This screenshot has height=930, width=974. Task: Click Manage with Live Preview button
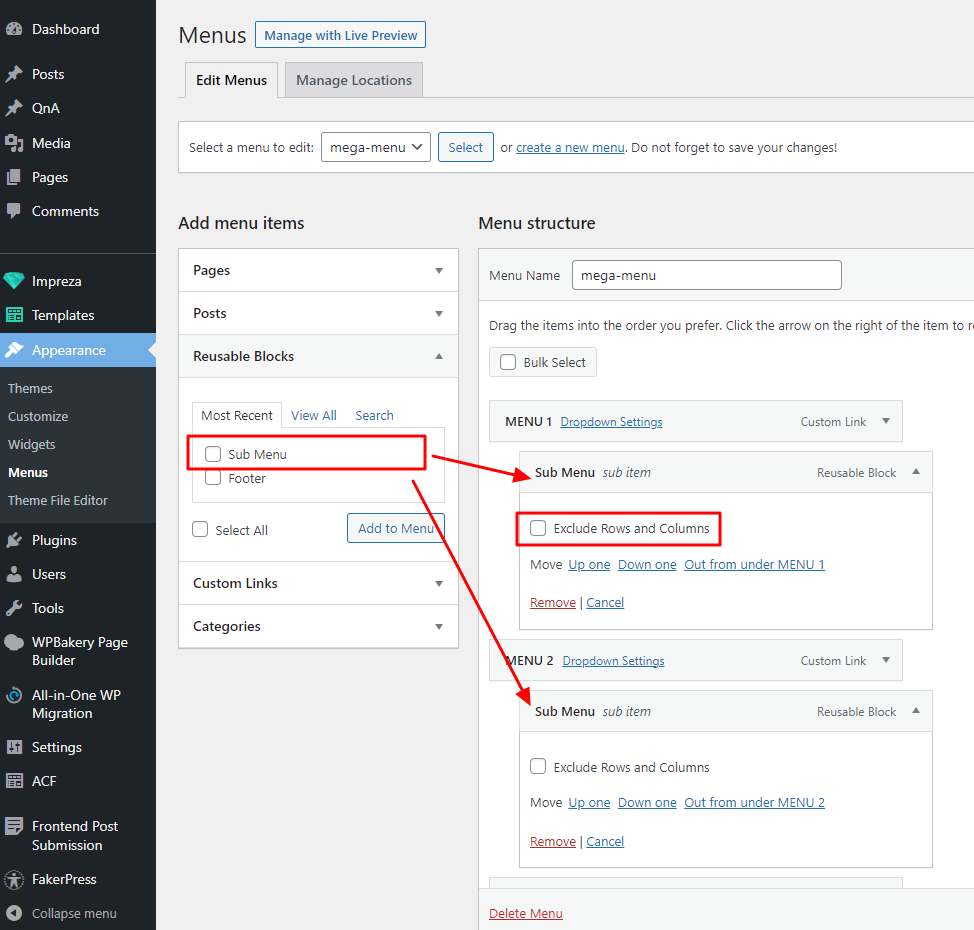click(x=340, y=35)
